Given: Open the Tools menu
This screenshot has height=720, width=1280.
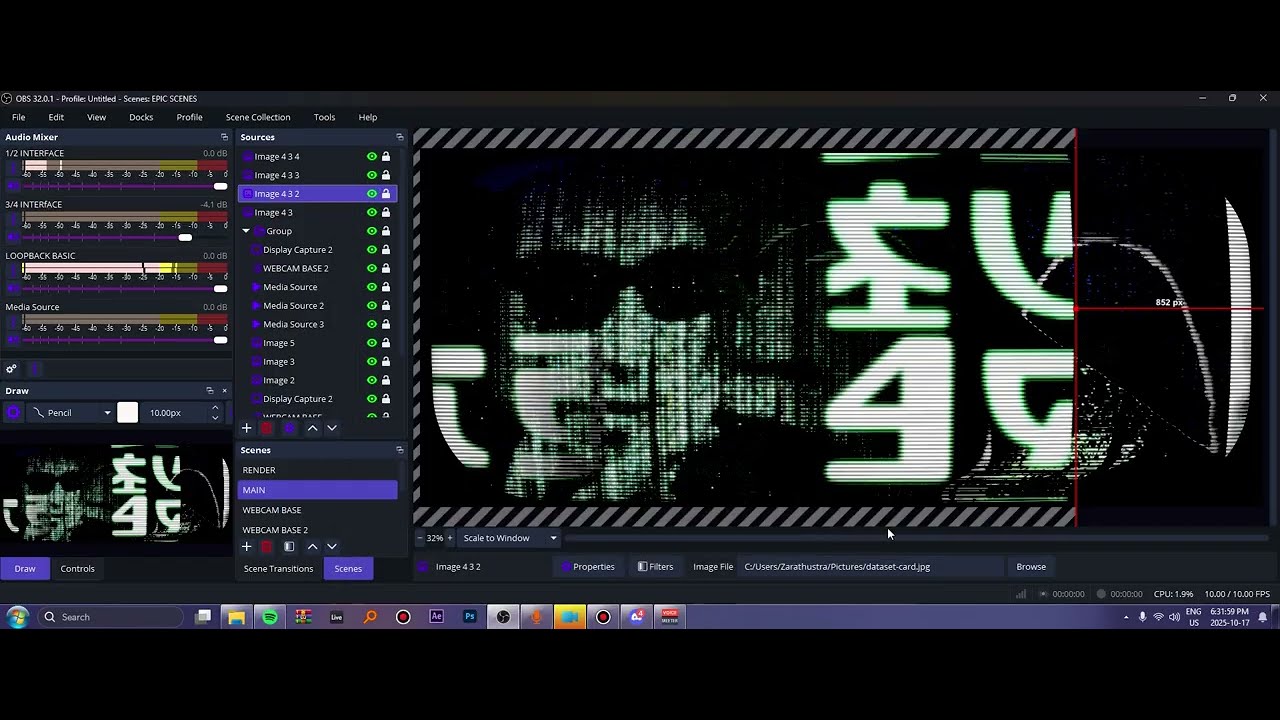Looking at the screenshot, I should 324,117.
